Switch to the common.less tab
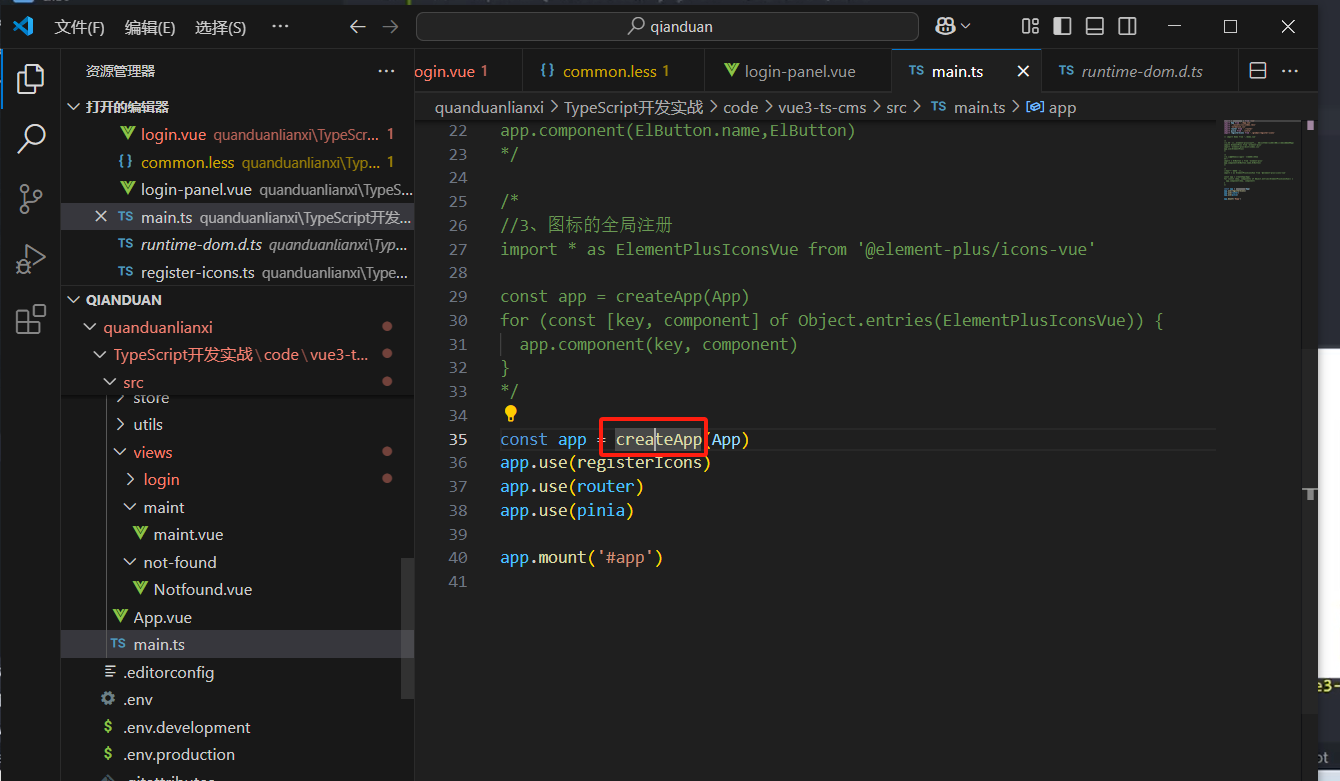This screenshot has width=1340, height=781. click(613, 71)
